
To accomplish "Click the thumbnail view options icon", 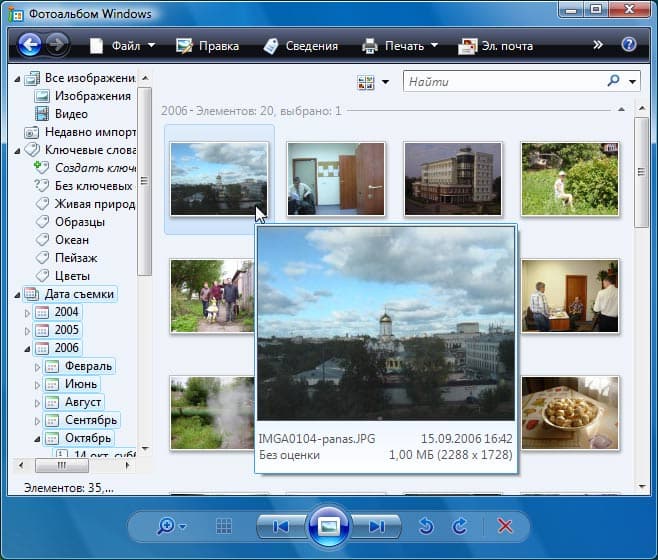I will coord(366,82).
